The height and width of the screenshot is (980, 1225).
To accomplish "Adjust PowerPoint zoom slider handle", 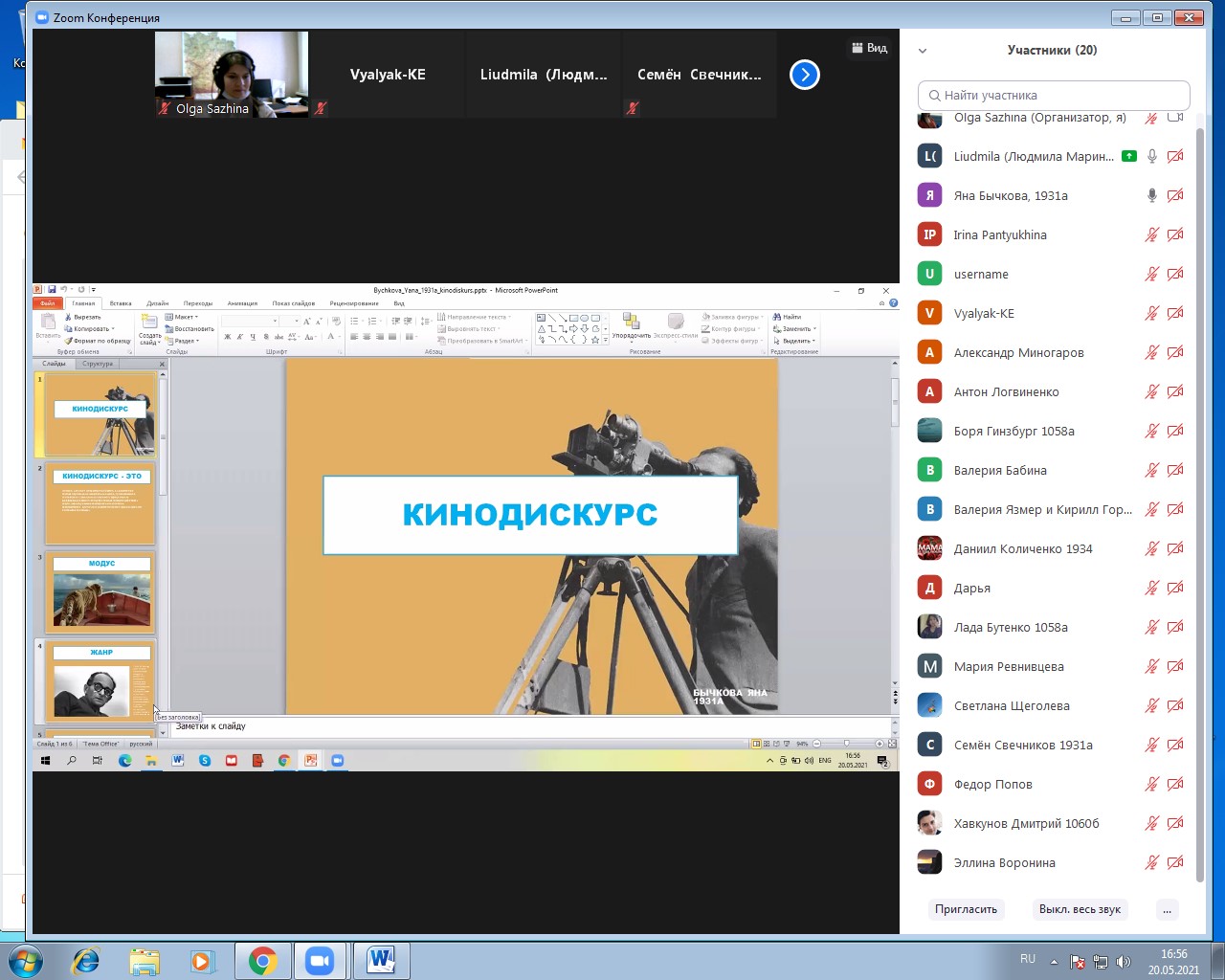I will pos(846,744).
